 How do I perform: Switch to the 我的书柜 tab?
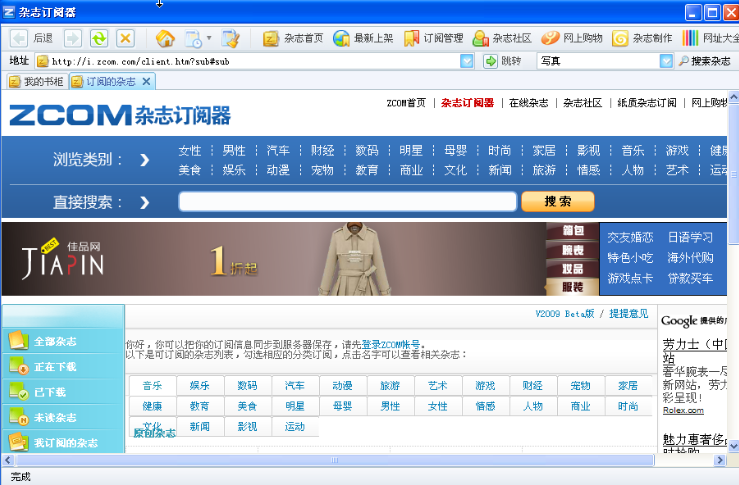pyautogui.click(x=37, y=82)
